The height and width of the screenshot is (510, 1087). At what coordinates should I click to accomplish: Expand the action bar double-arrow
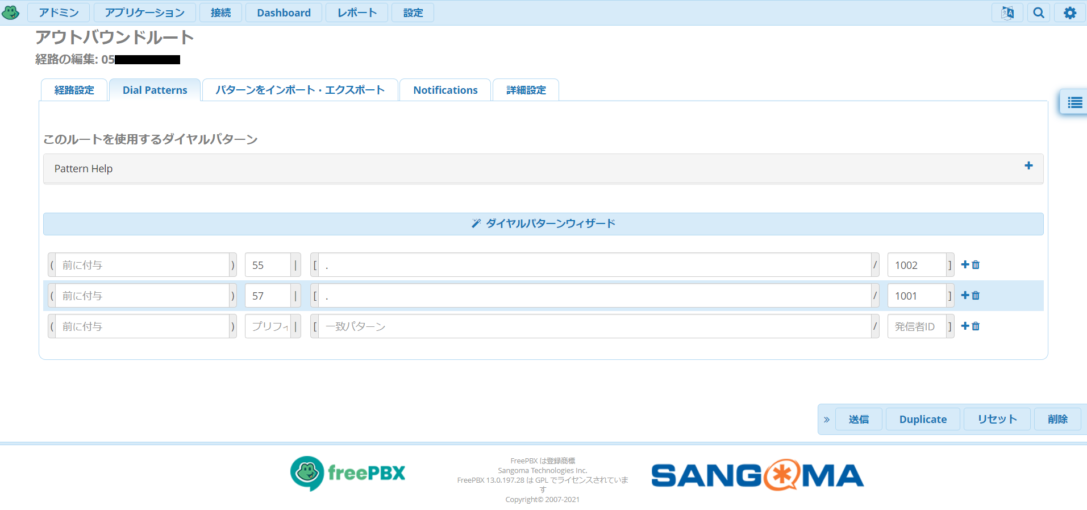827,419
